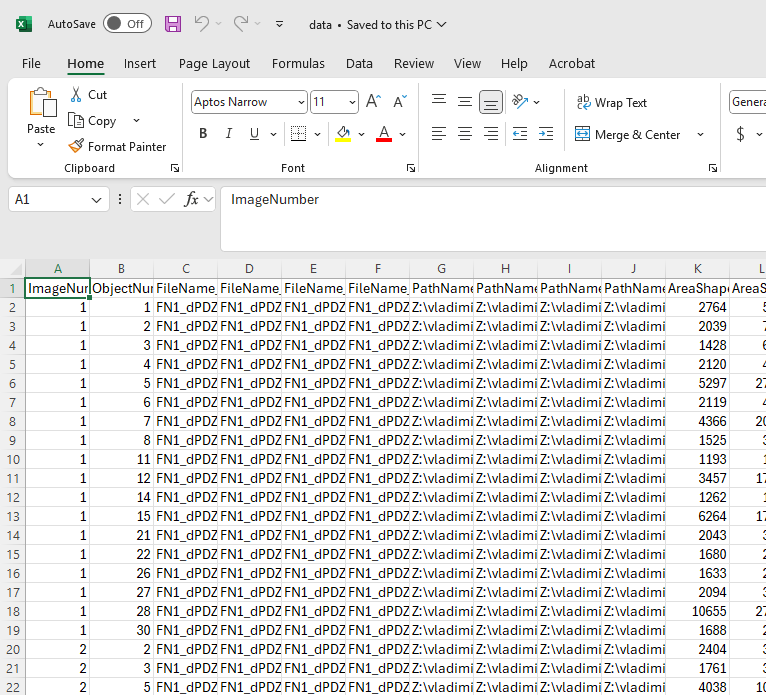Toggle the AutoSave switch
The image size is (766, 695).
[x=127, y=24]
